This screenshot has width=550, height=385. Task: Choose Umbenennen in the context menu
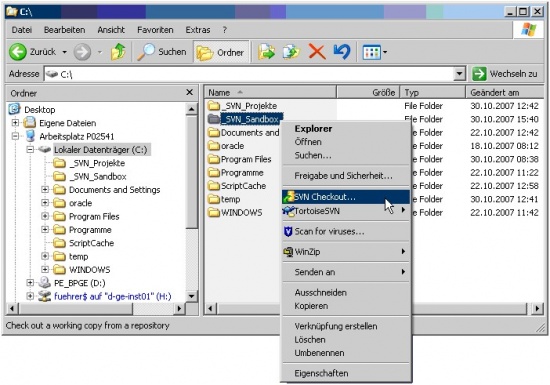coord(346,353)
